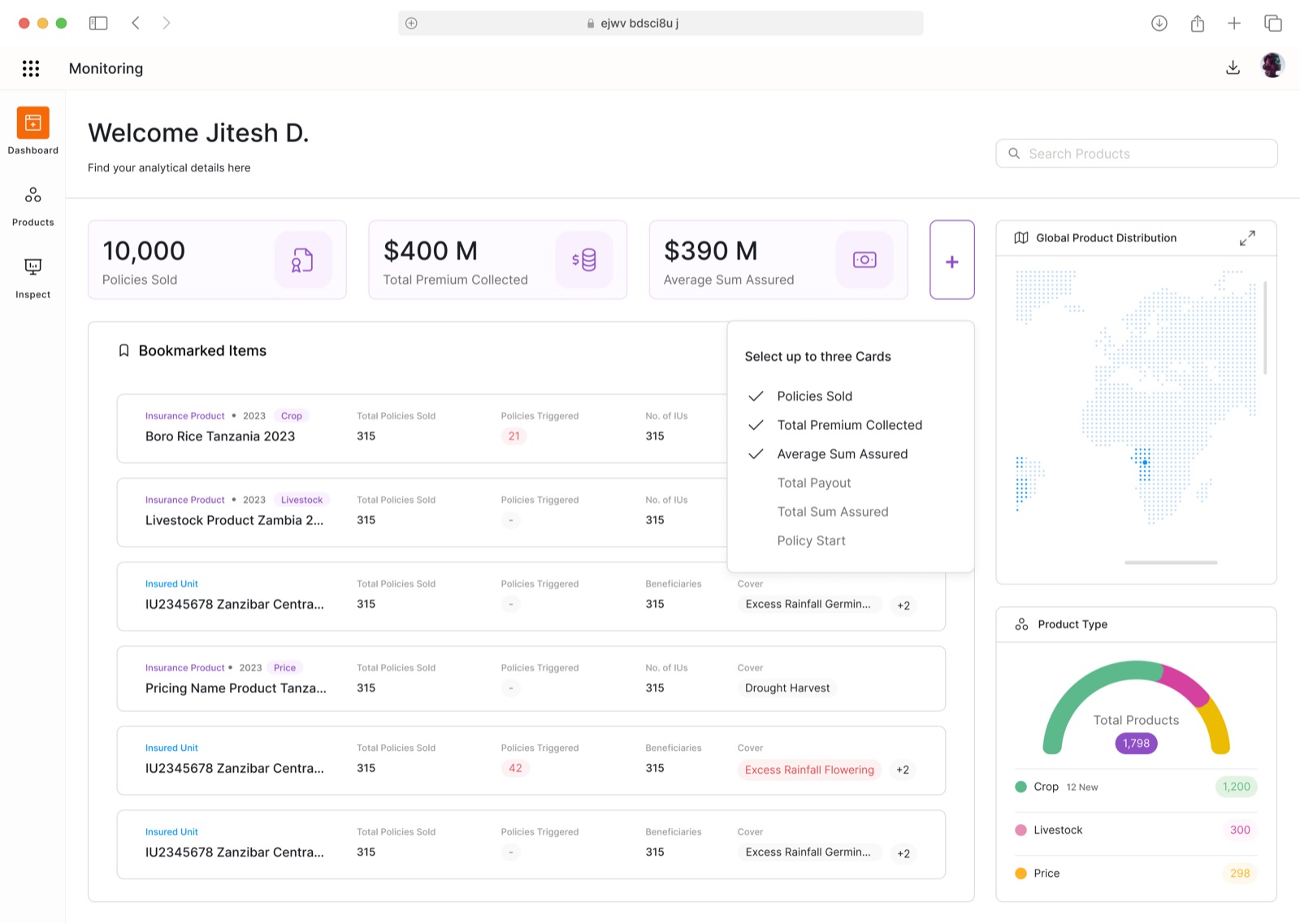Click the 298 Price count badge
This screenshot has width=1300, height=924.
tap(1240, 874)
